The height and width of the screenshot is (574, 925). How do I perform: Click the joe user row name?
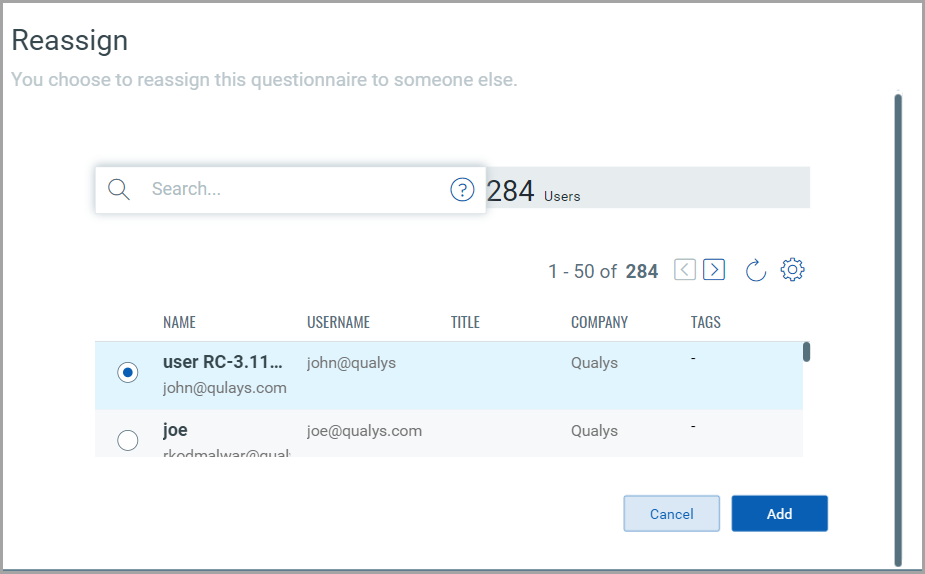pos(175,431)
